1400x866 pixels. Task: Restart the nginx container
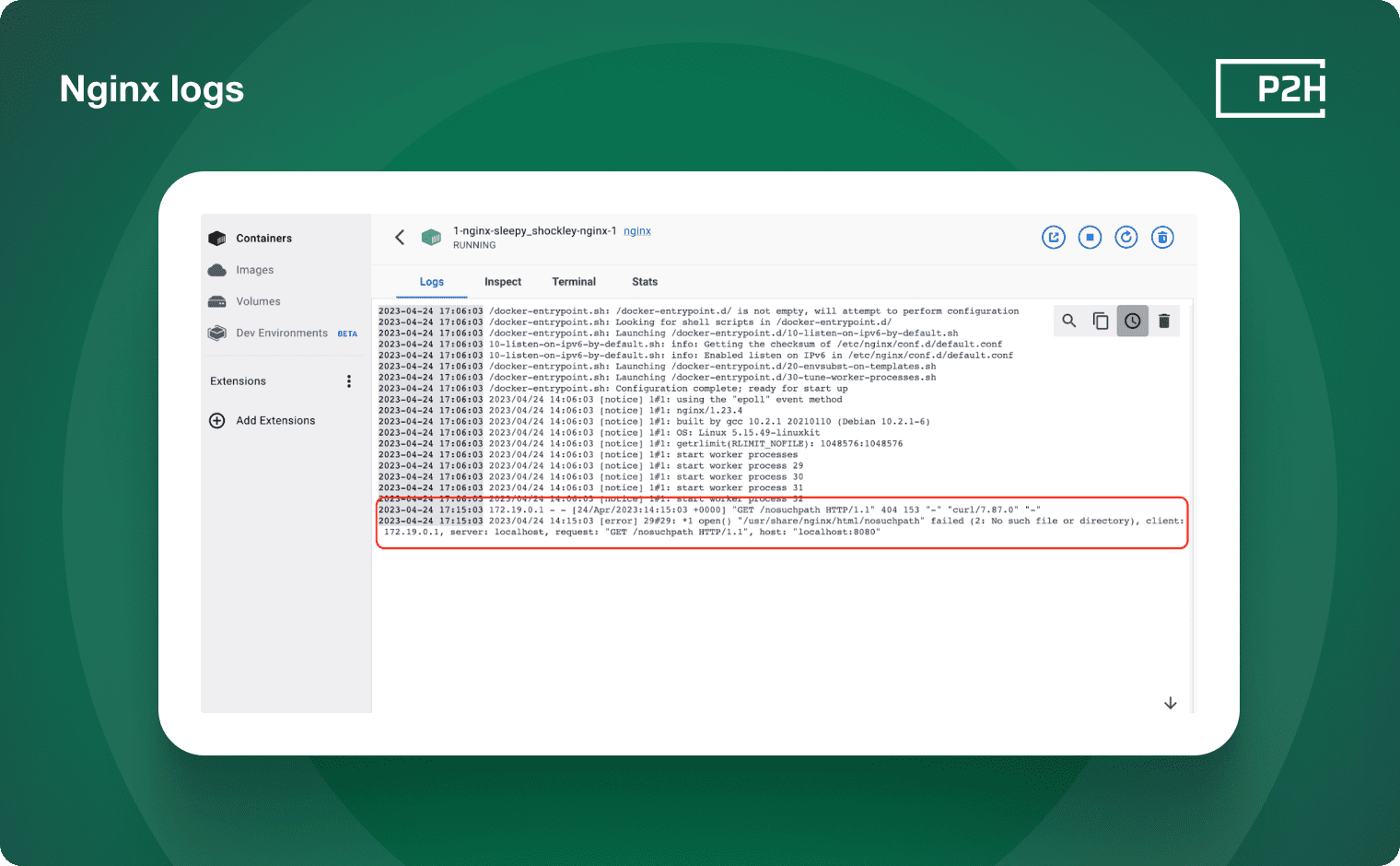pos(1126,237)
